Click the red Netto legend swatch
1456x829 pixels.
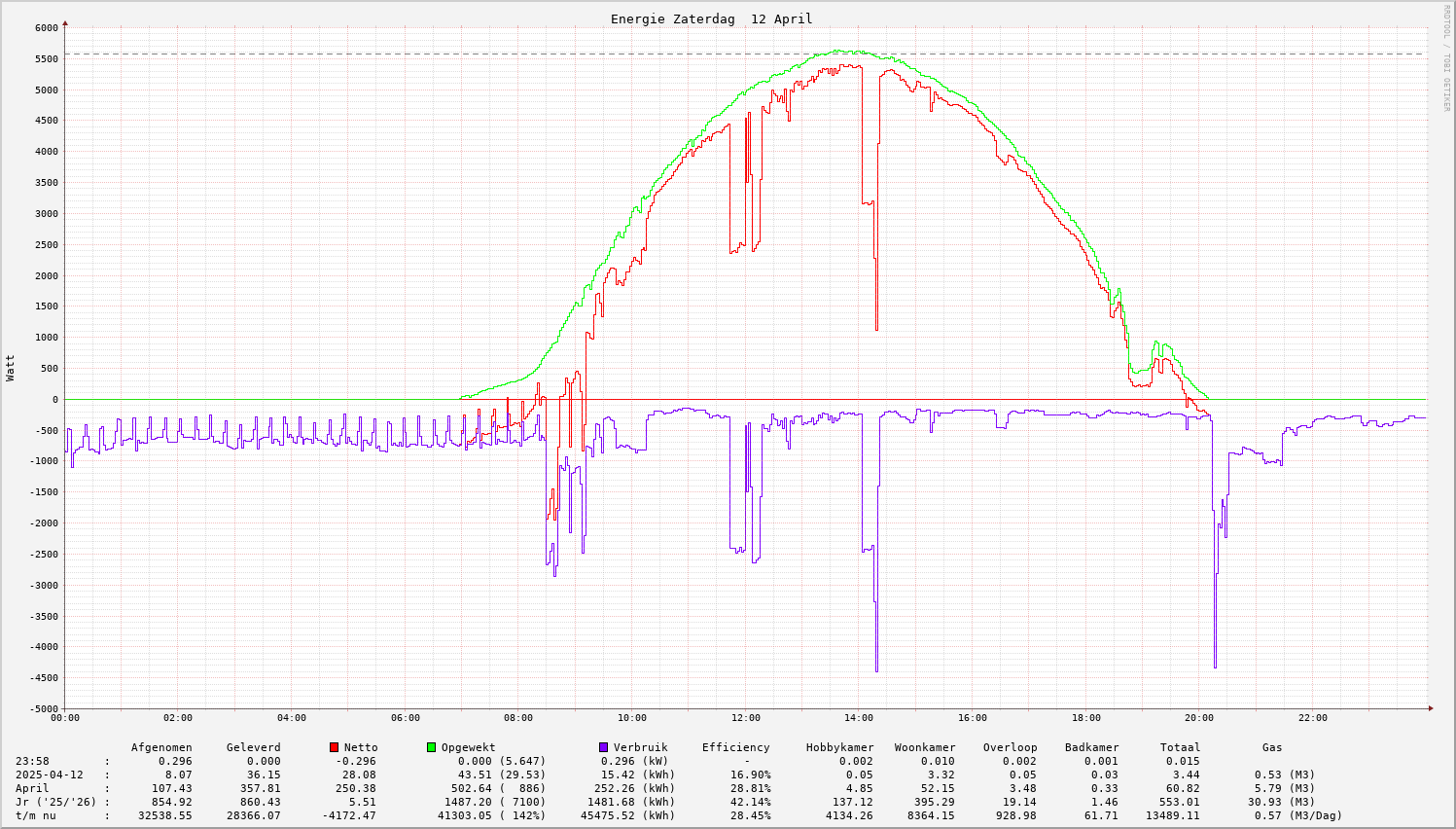point(334,747)
